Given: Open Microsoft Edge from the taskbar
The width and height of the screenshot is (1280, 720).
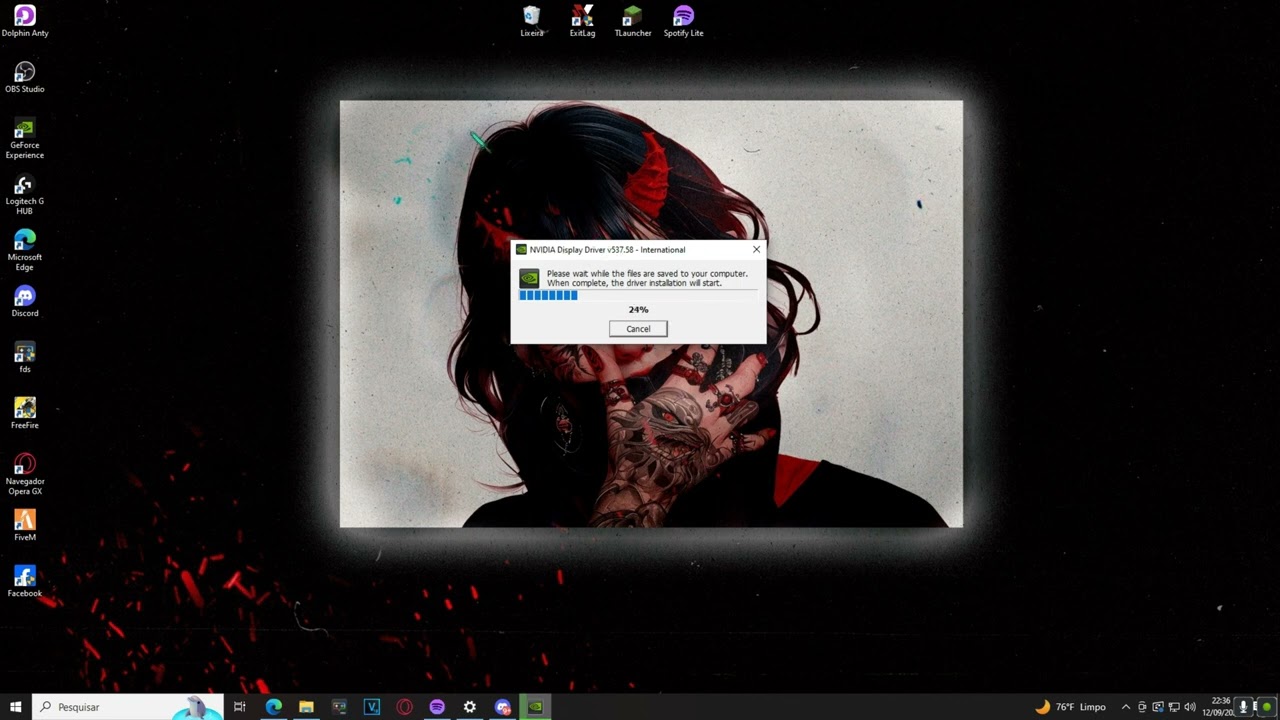Looking at the screenshot, I should [273, 707].
